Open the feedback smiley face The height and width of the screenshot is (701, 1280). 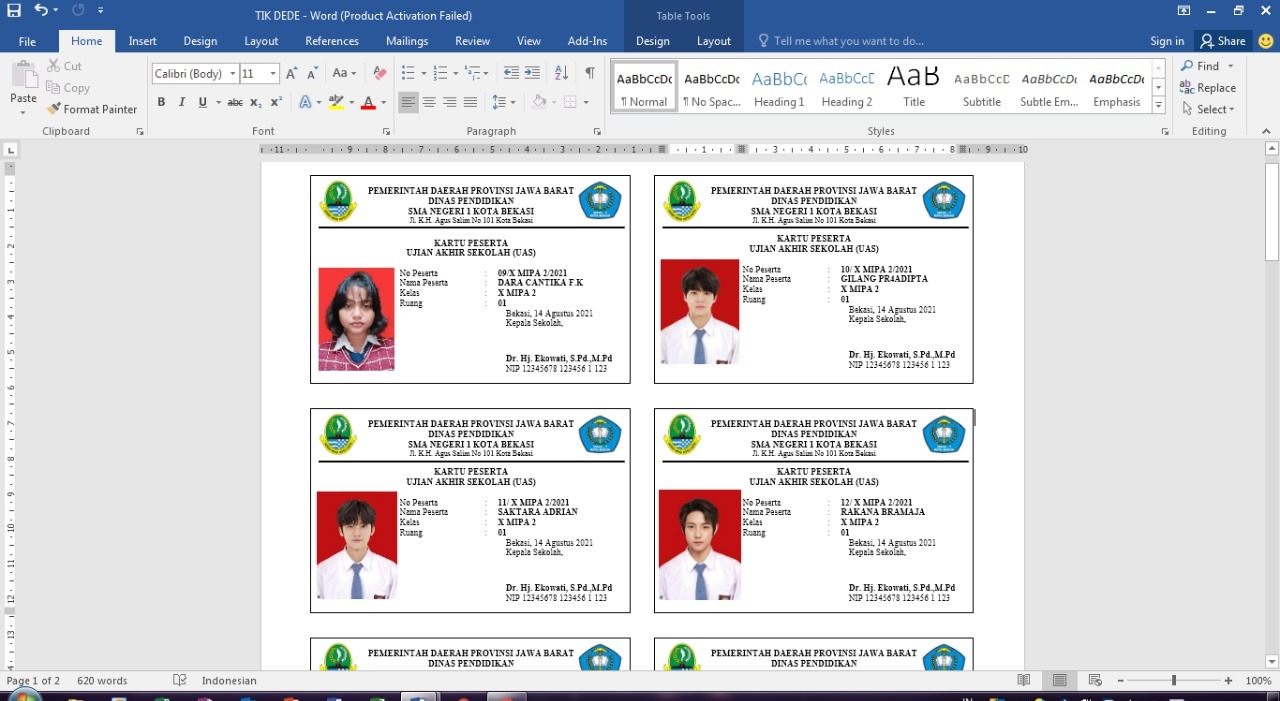[x=1266, y=41]
